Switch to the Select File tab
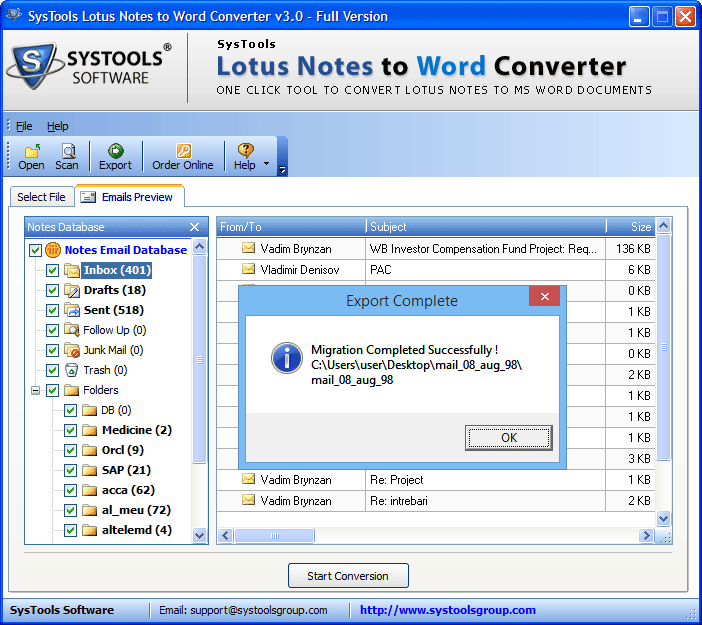This screenshot has height=625, width=702. 41,197
